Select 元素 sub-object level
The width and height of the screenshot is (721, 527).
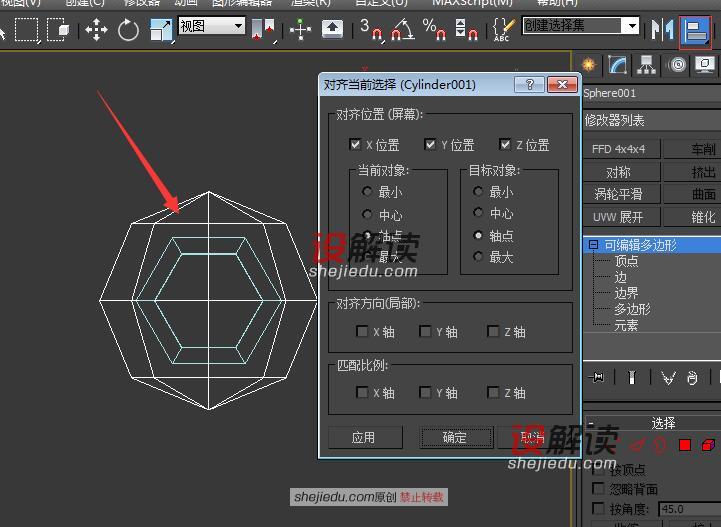point(626,325)
